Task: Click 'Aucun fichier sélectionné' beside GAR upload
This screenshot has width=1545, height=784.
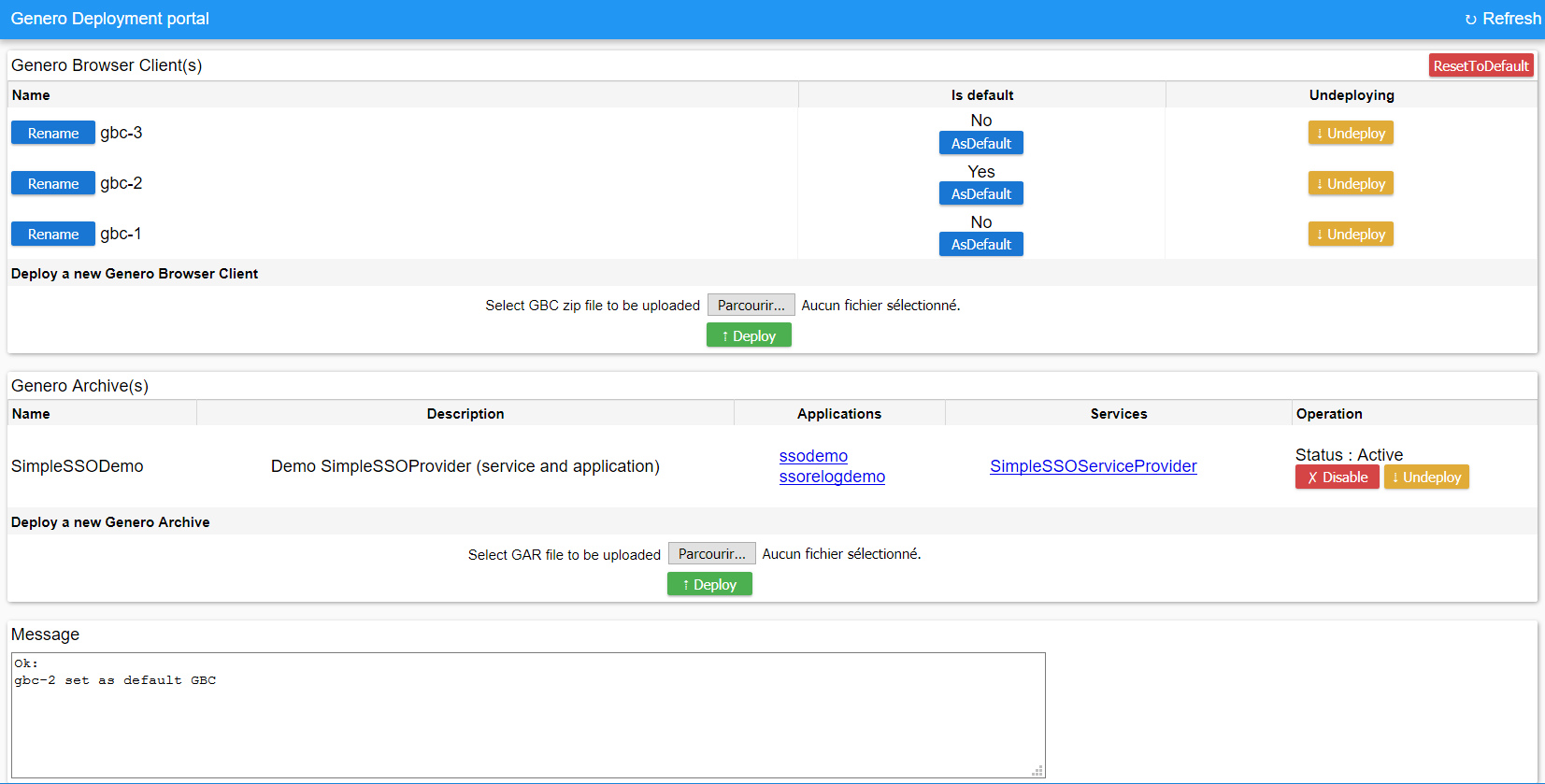Action: [x=841, y=554]
